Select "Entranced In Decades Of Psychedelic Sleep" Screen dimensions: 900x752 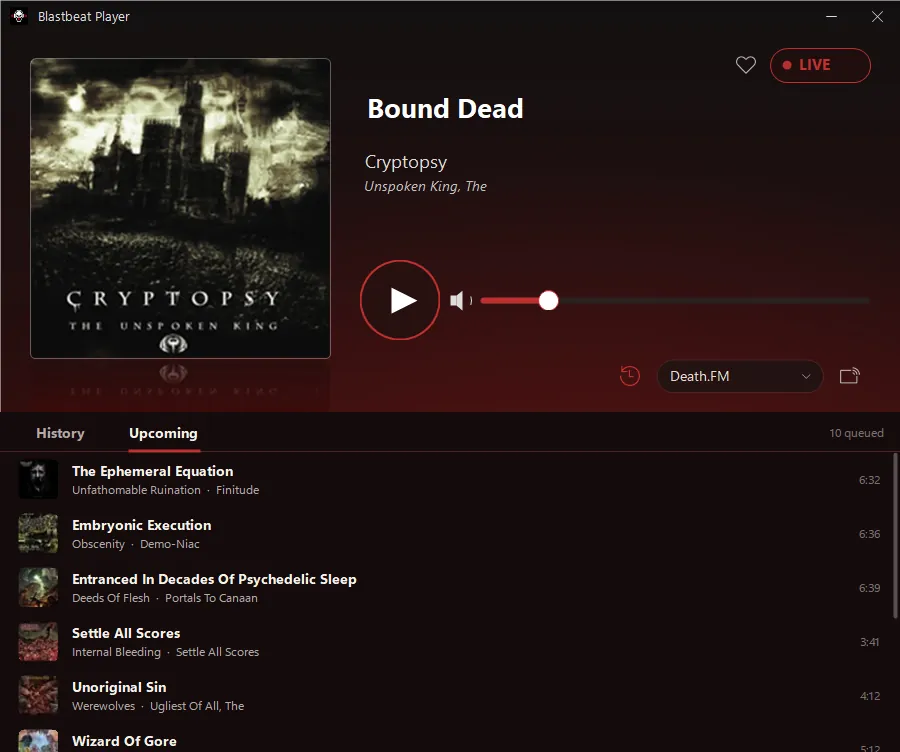pos(214,579)
